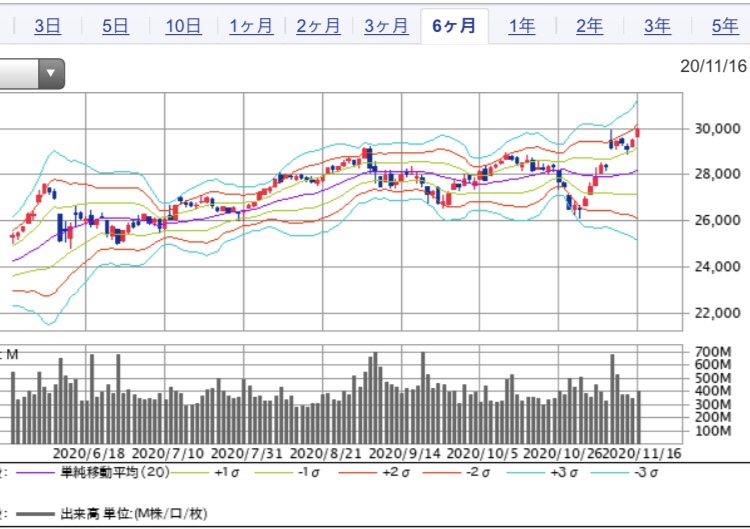Open the 3年 chart range

click(x=657, y=26)
